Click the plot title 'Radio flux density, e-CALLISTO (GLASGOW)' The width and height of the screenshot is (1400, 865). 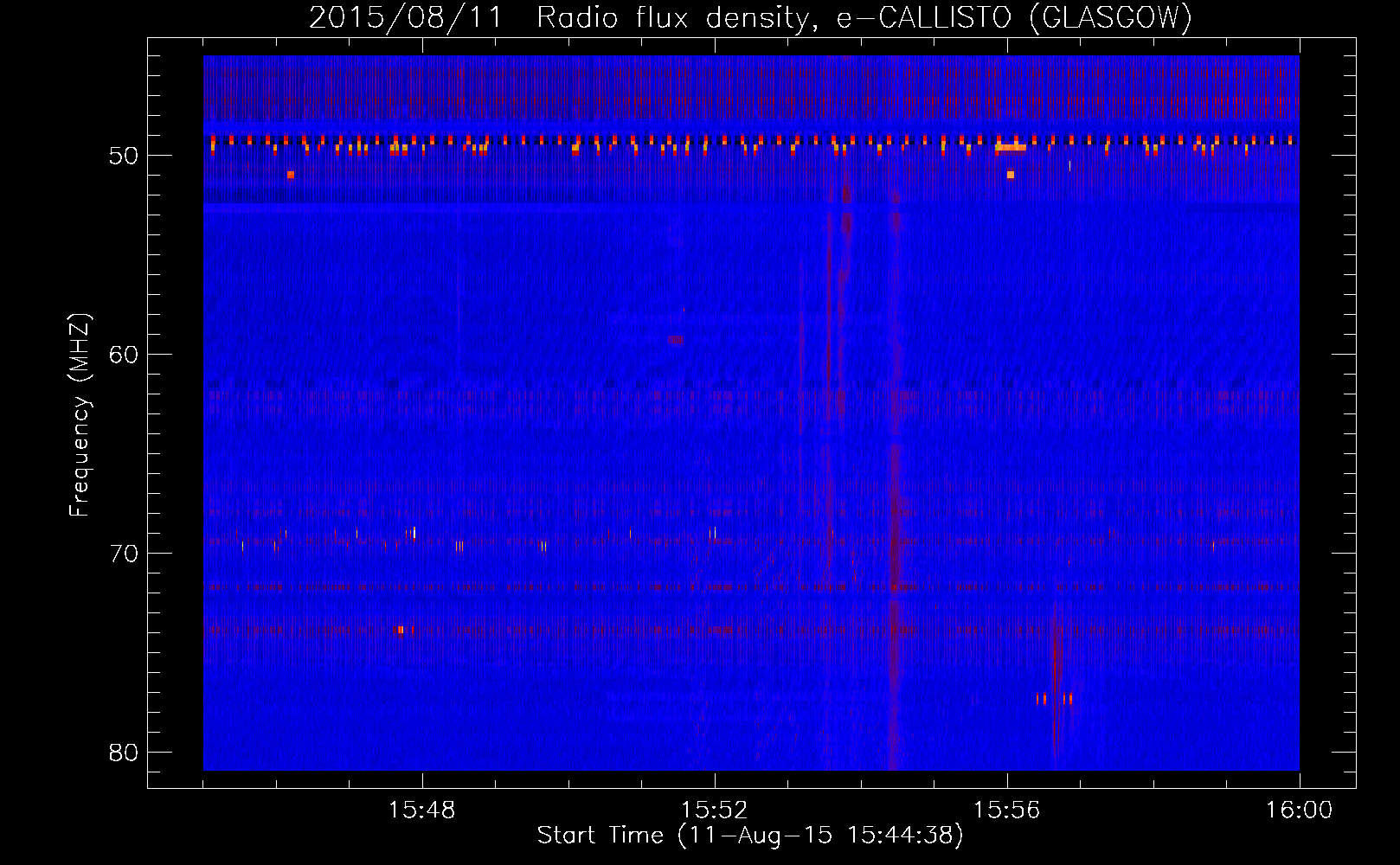[864, 17]
